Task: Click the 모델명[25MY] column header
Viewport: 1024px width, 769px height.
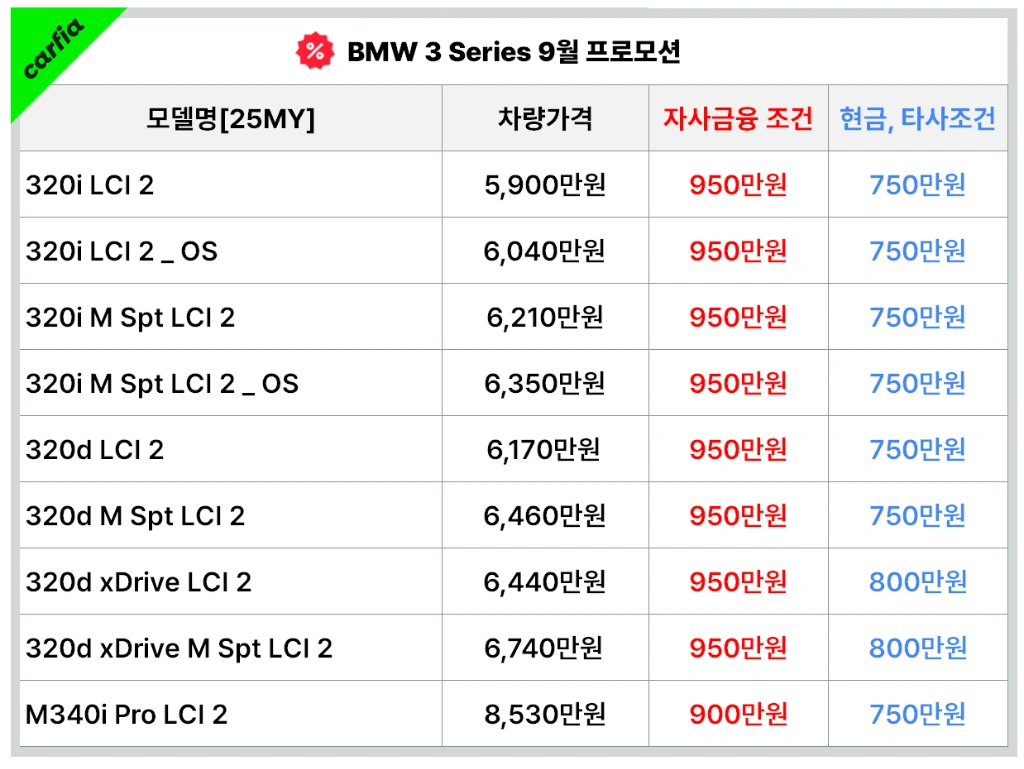Action: tap(230, 119)
